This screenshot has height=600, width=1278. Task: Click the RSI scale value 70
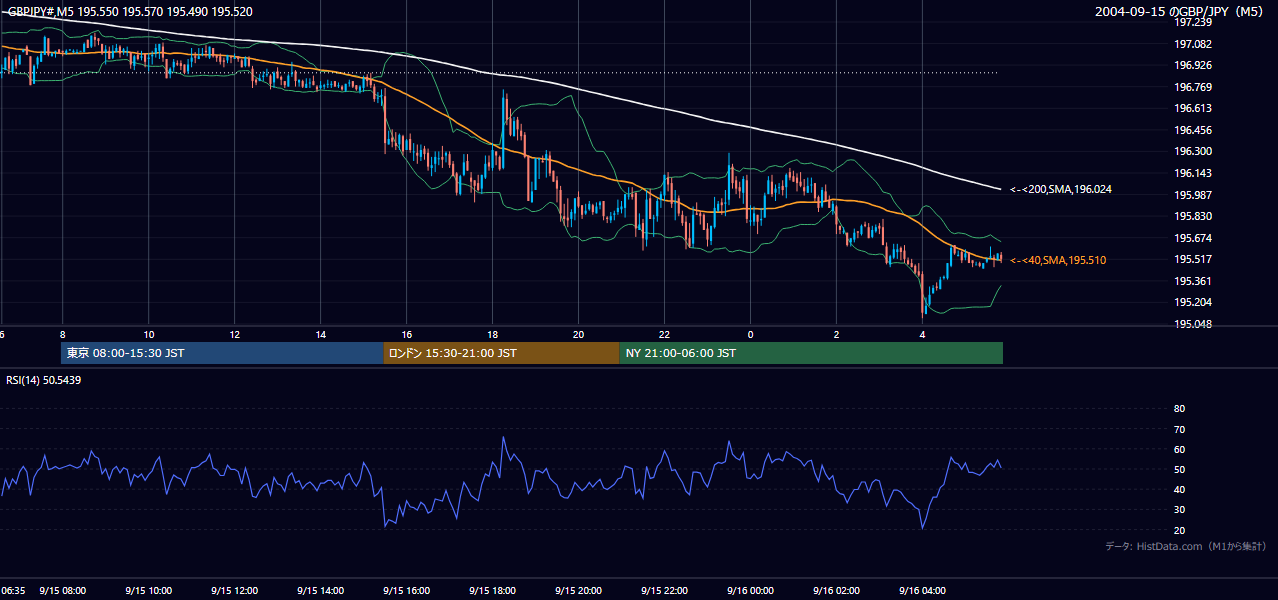1179,429
